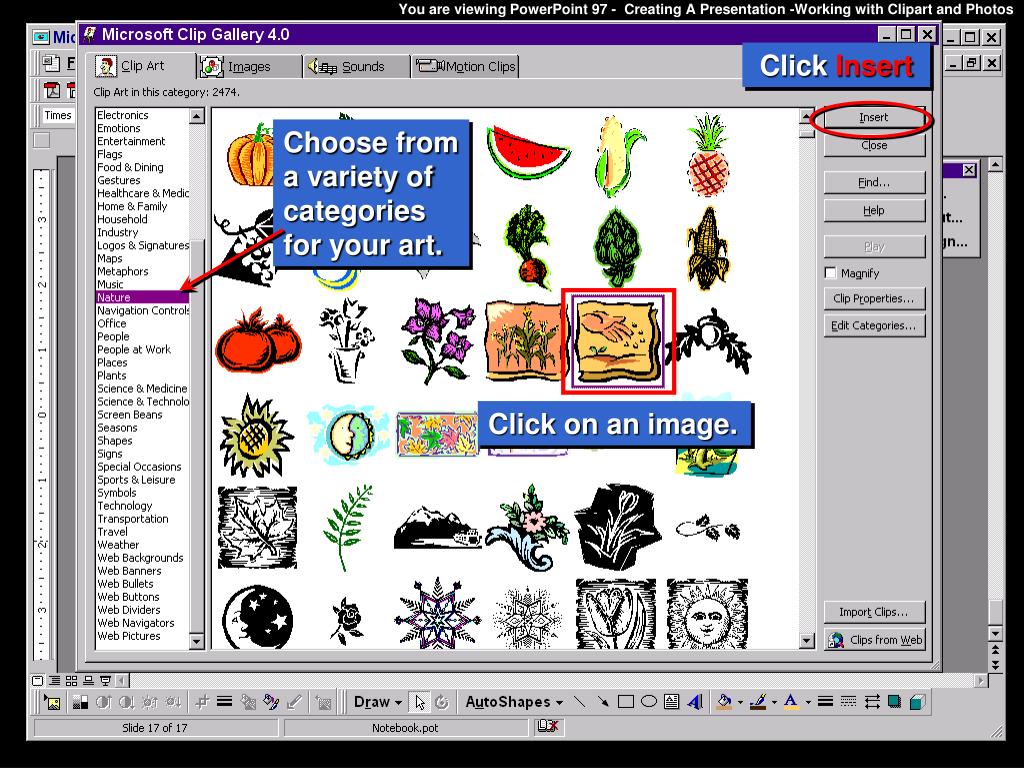This screenshot has width=1024, height=768.
Task: Open Slide Sorter View button
Action: coord(72,680)
